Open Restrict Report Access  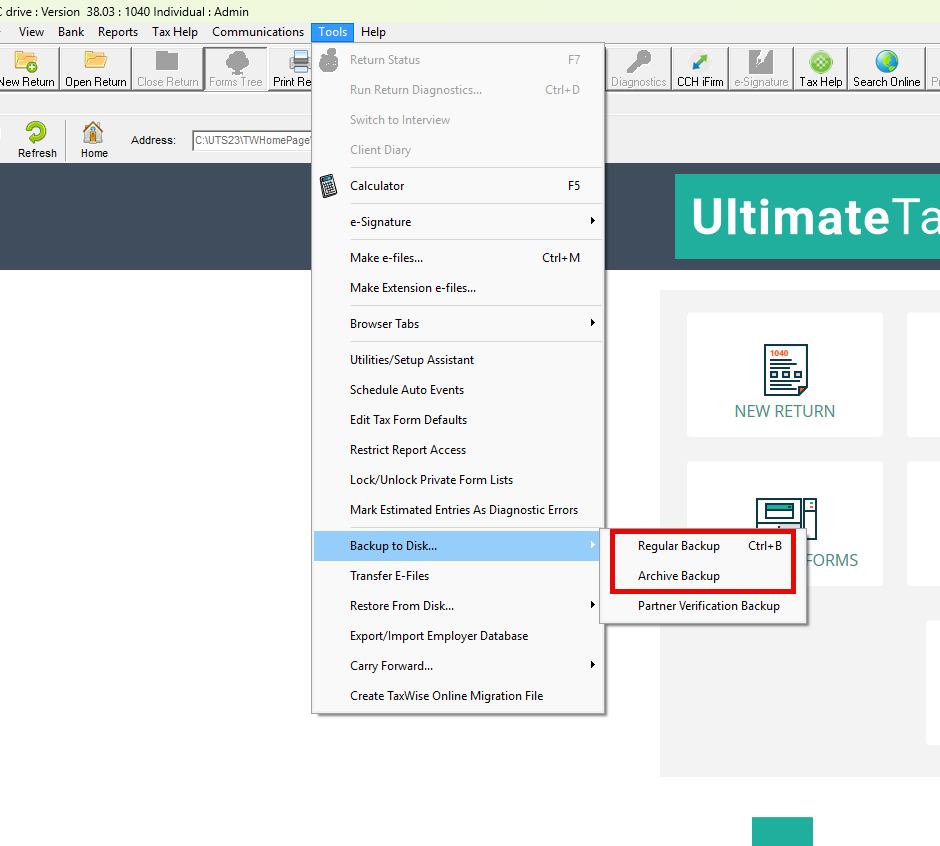[x=458, y=450]
